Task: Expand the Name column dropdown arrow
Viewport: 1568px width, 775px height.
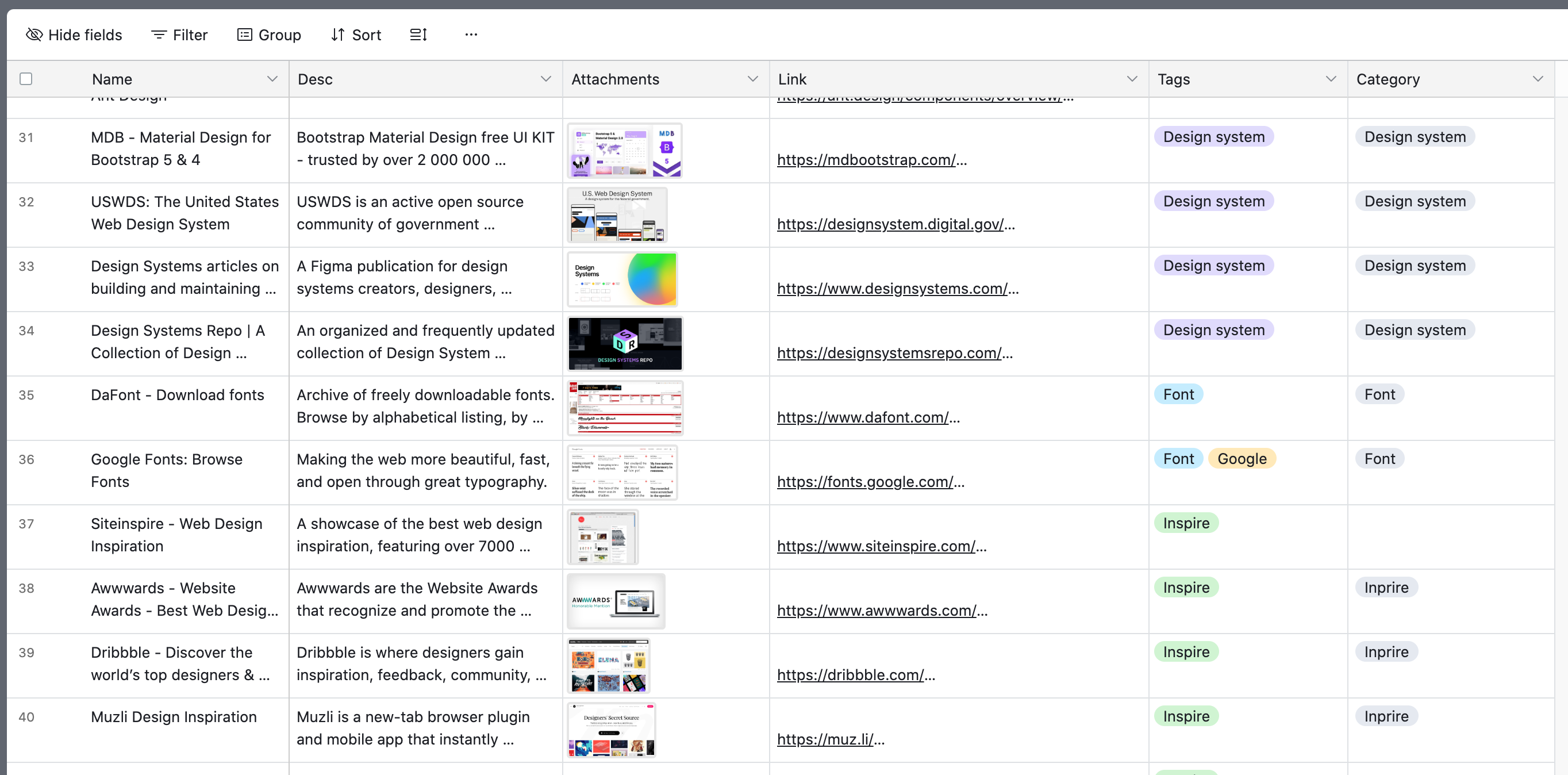Action: pyautogui.click(x=272, y=79)
